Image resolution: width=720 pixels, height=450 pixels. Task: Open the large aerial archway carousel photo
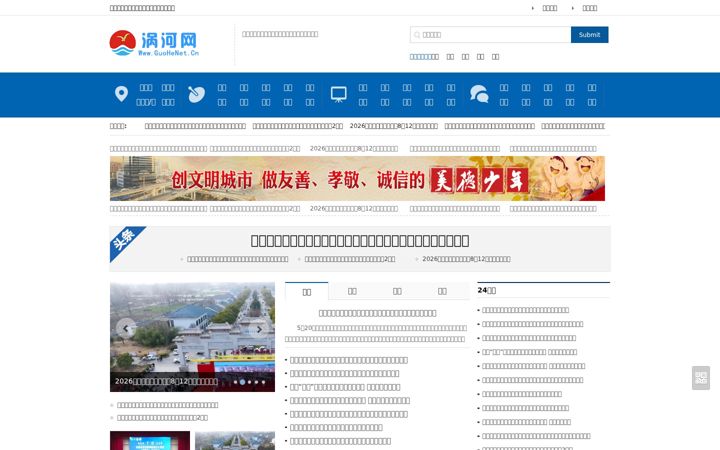[192, 337]
